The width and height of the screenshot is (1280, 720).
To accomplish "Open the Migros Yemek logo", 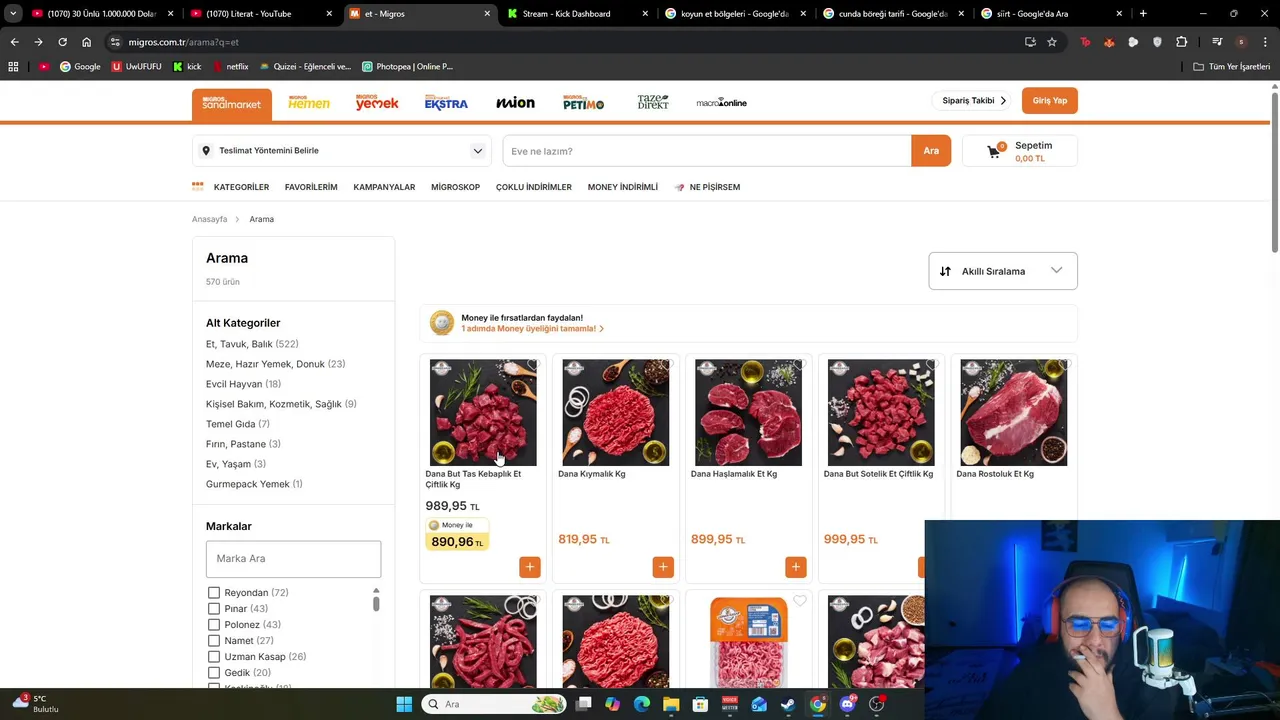I will click(377, 103).
